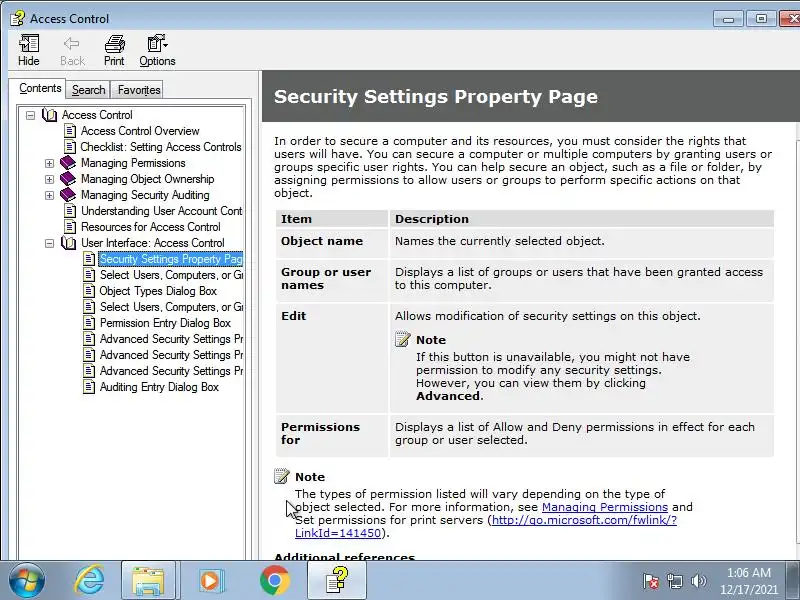Viewport: 800px width, 600px height.
Task: Click the taskbar clock showing 1:06 AM
Action: pos(749,581)
